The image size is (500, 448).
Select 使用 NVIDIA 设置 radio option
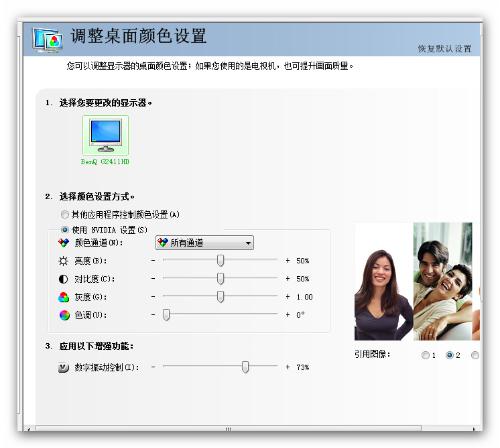click(x=65, y=230)
